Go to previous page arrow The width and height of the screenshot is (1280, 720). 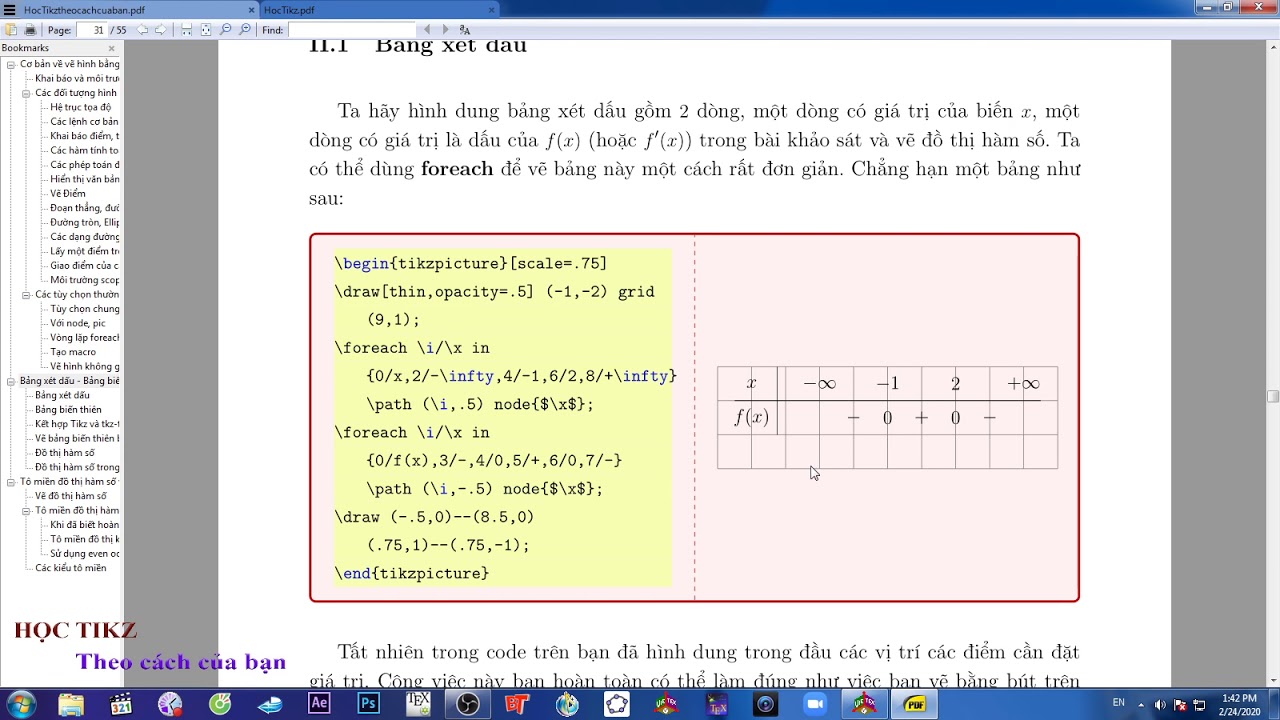(143, 30)
